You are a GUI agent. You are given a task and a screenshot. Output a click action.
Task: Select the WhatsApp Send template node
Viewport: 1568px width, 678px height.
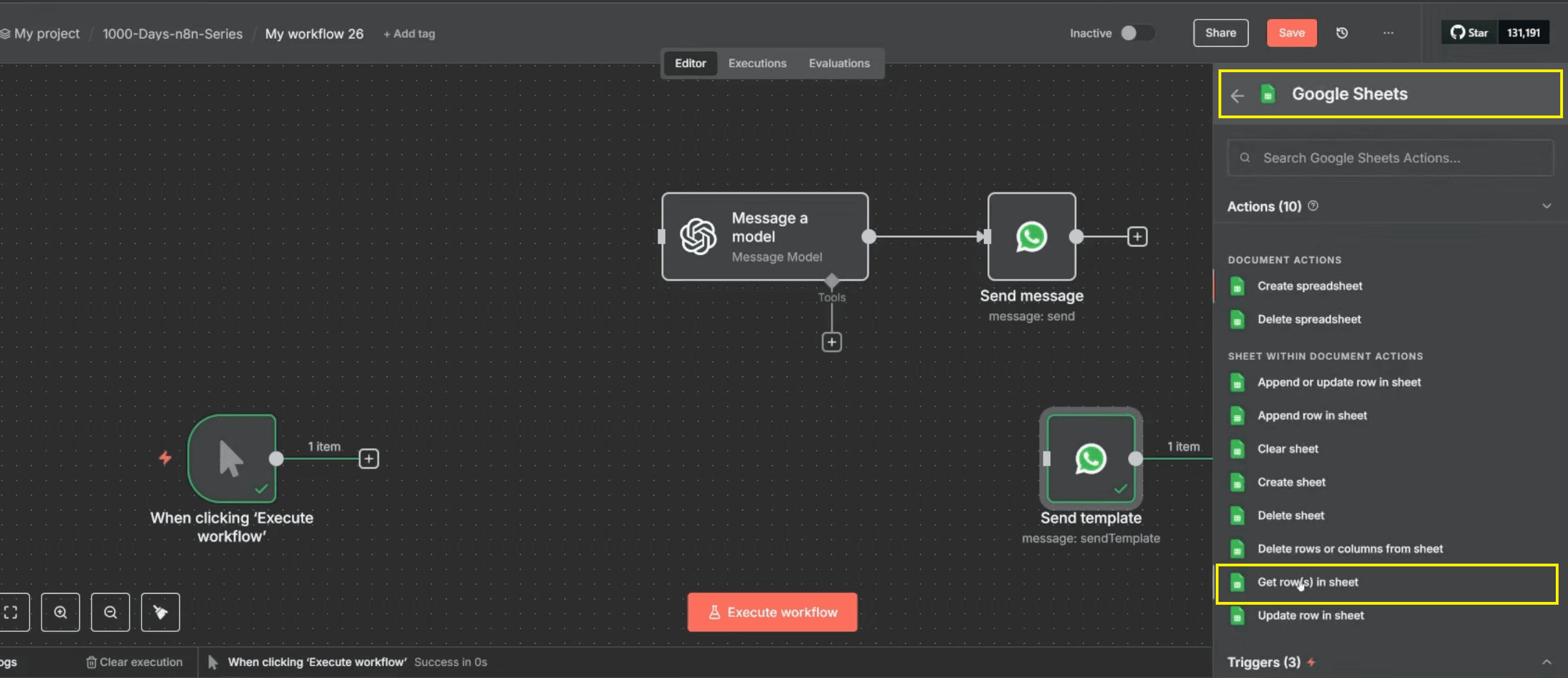(x=1090, y=459)
